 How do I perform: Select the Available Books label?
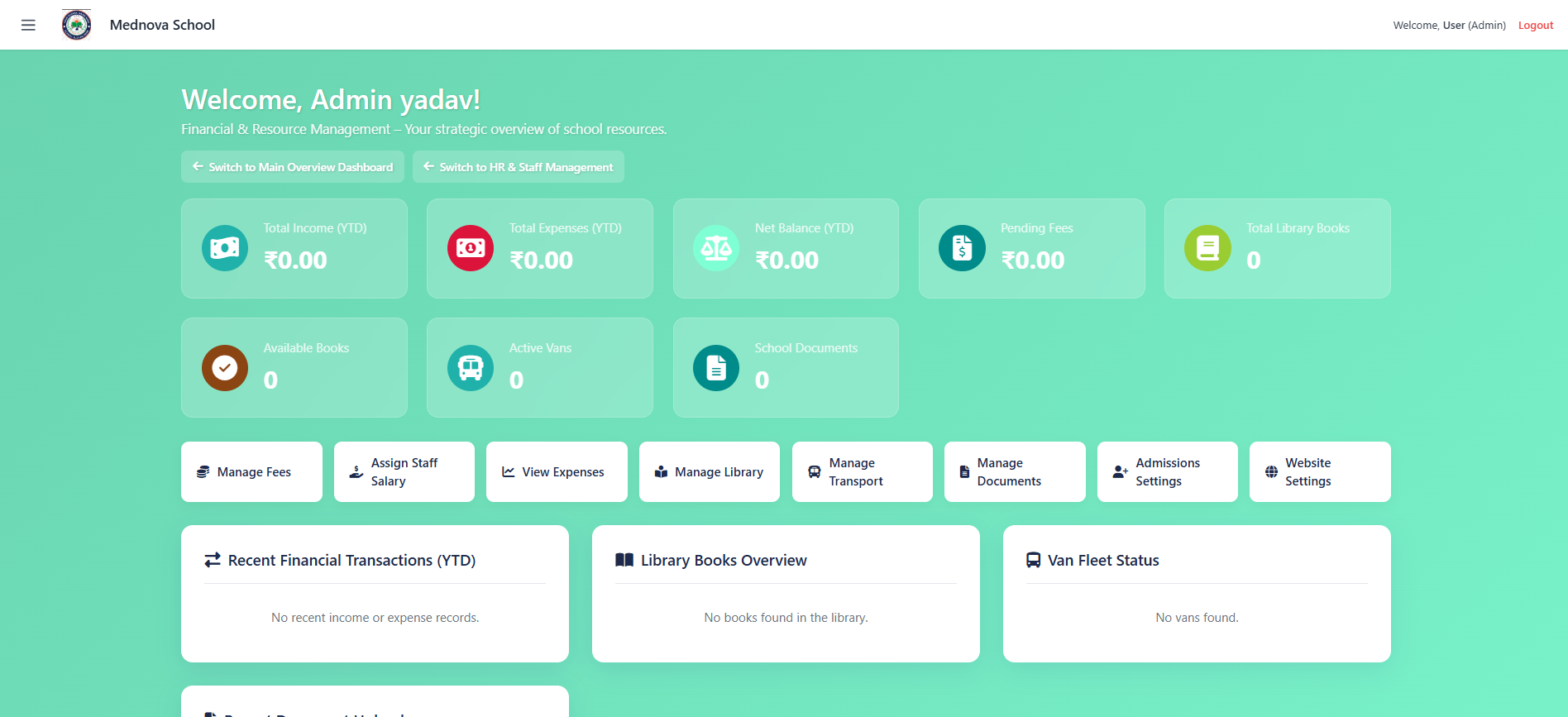pos(306,348)
